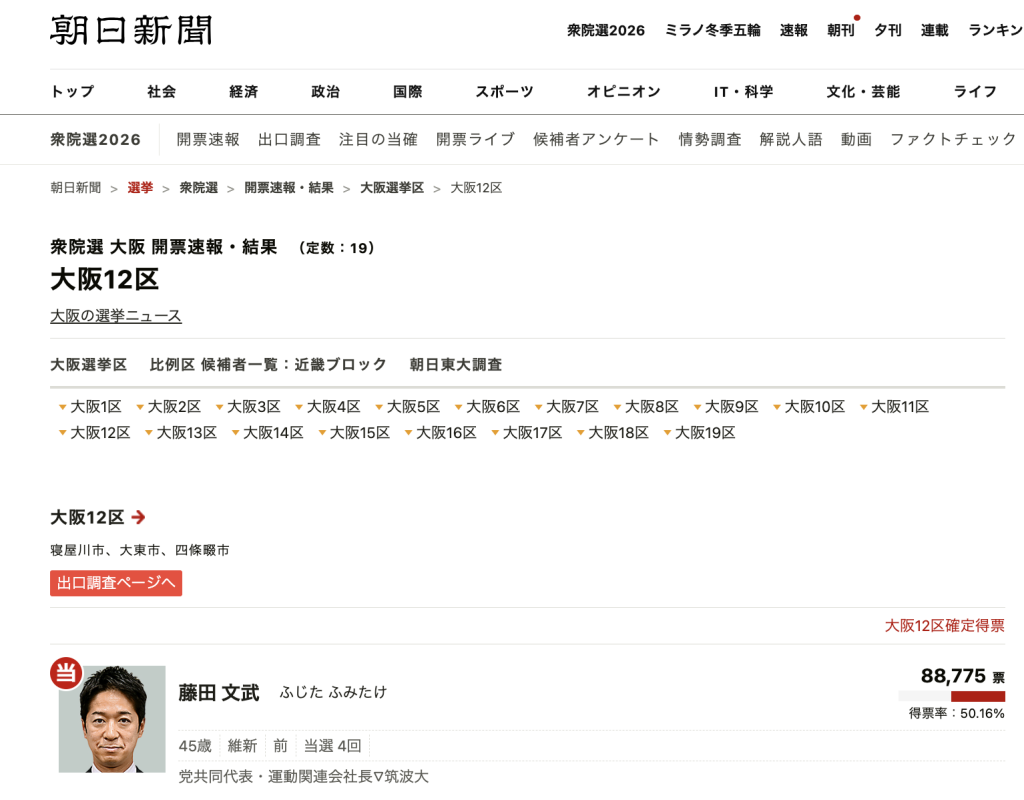Screen dimensions: 1024x800
Task: Jump to 大阪15区 district anchor
Action: 359,433
